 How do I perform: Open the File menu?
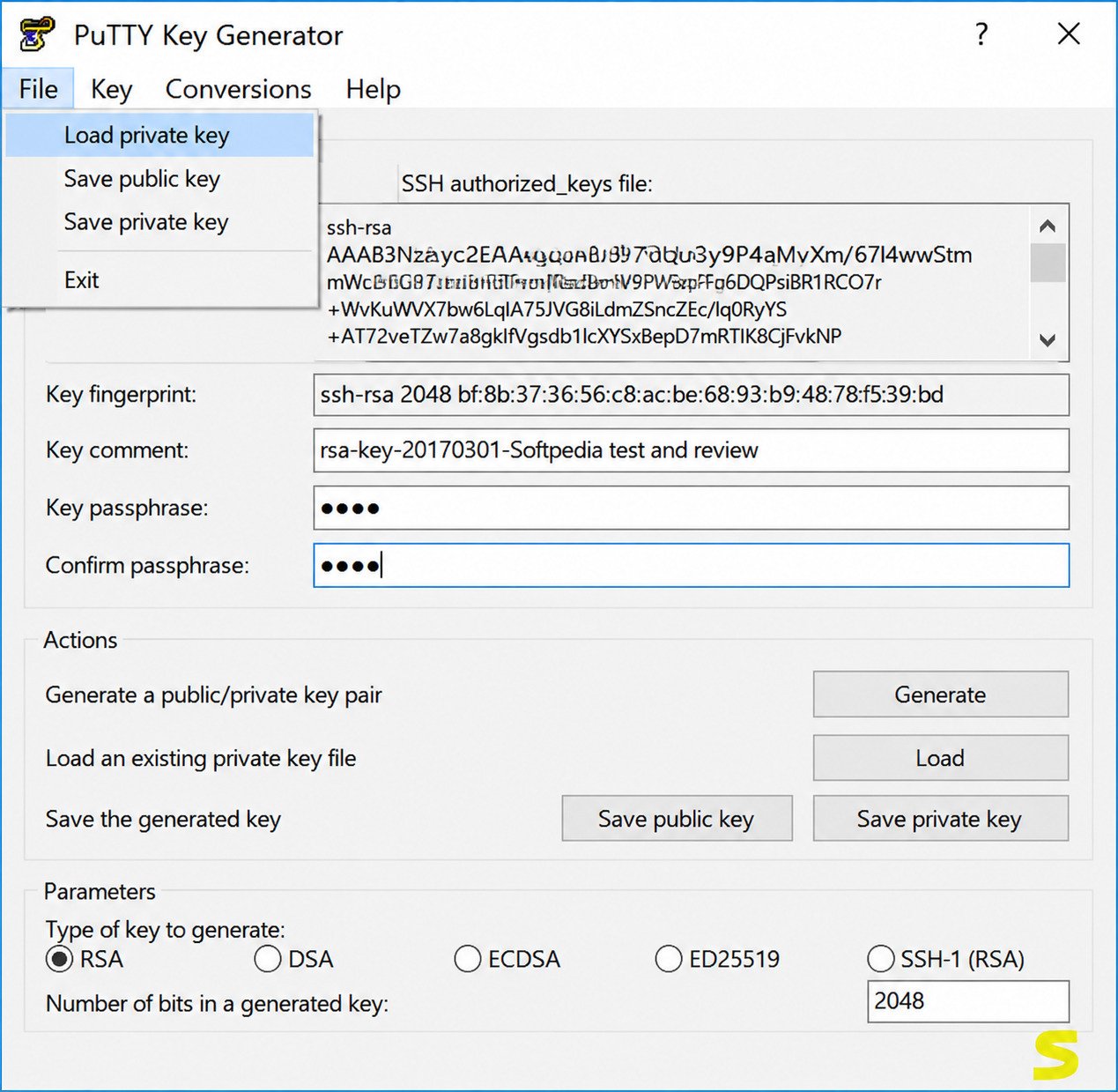click(x=38, y=89)
